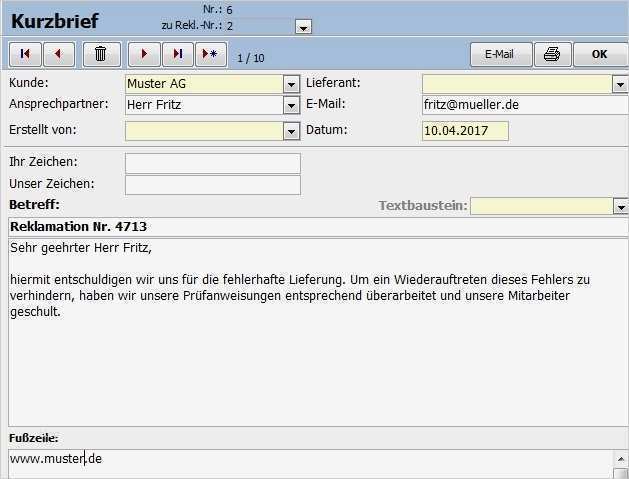The image size is (629, 479).
Task: Click the Kunde field Muster AG
Action: (x=204, y=84)
